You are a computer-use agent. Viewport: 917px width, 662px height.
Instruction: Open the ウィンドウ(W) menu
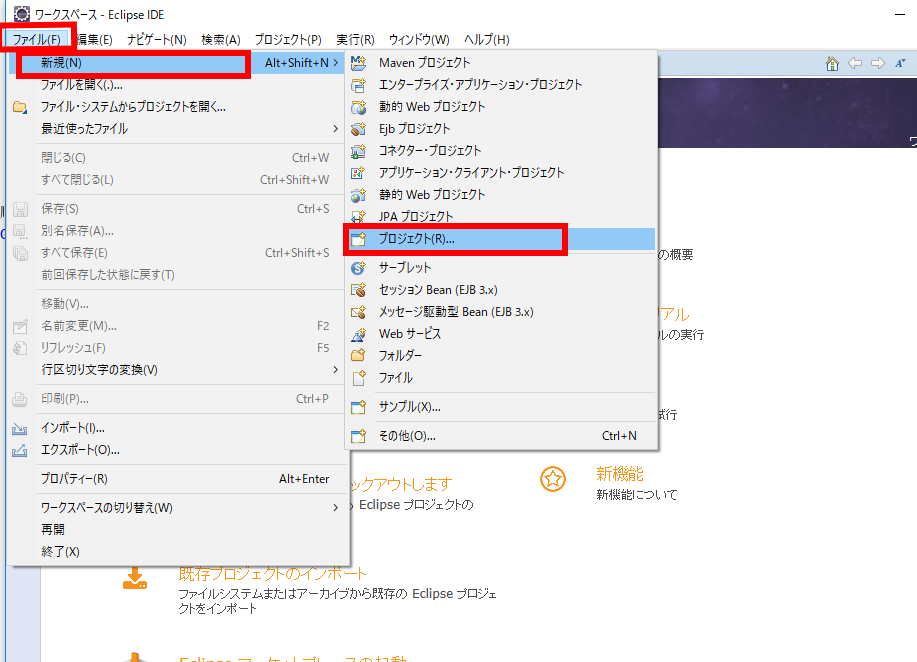pyautogui.click(x=419, y=40)
